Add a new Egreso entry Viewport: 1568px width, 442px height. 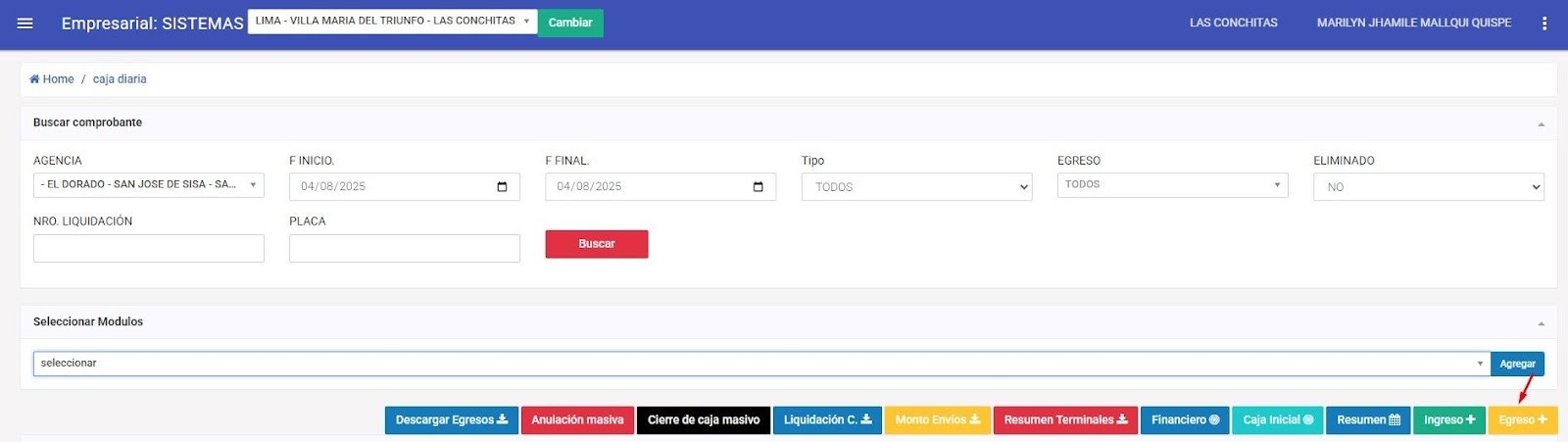[1522, 420]
